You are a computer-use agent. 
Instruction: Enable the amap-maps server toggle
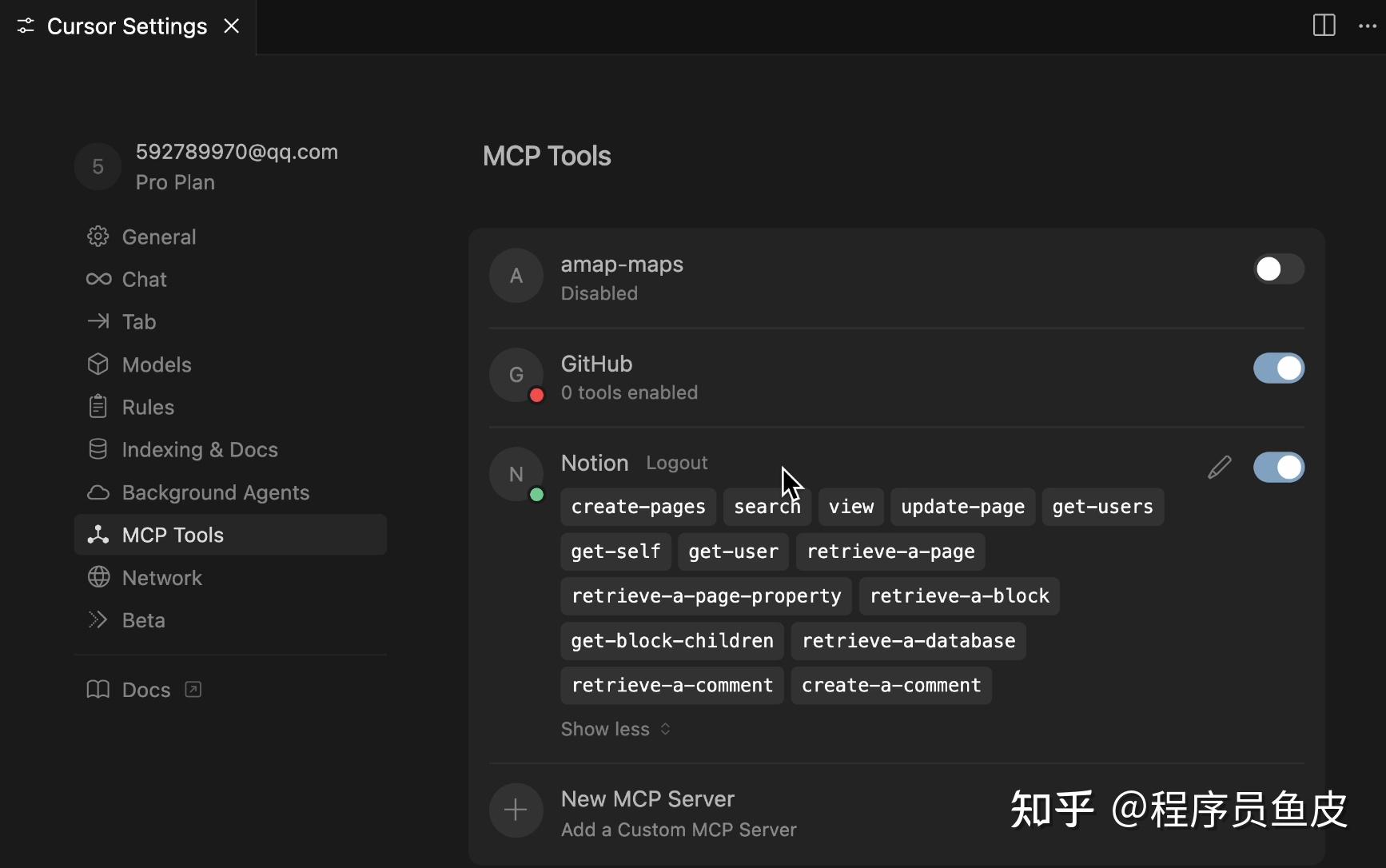tap(1279, 269)
